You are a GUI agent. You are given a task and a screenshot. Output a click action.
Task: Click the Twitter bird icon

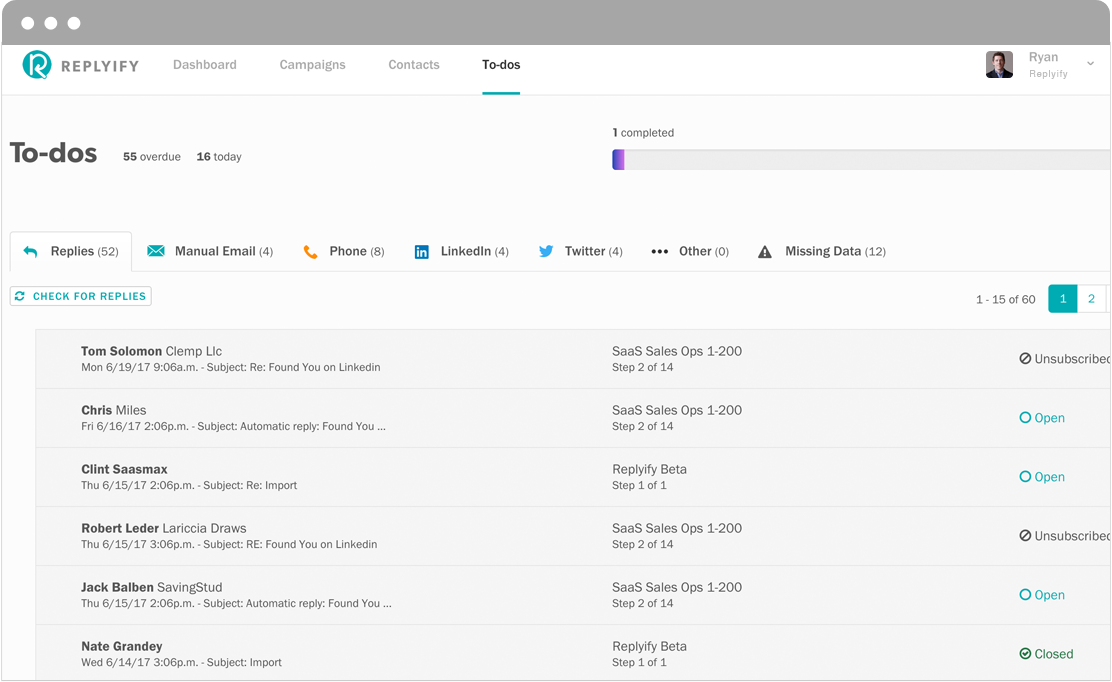(545, 251)
